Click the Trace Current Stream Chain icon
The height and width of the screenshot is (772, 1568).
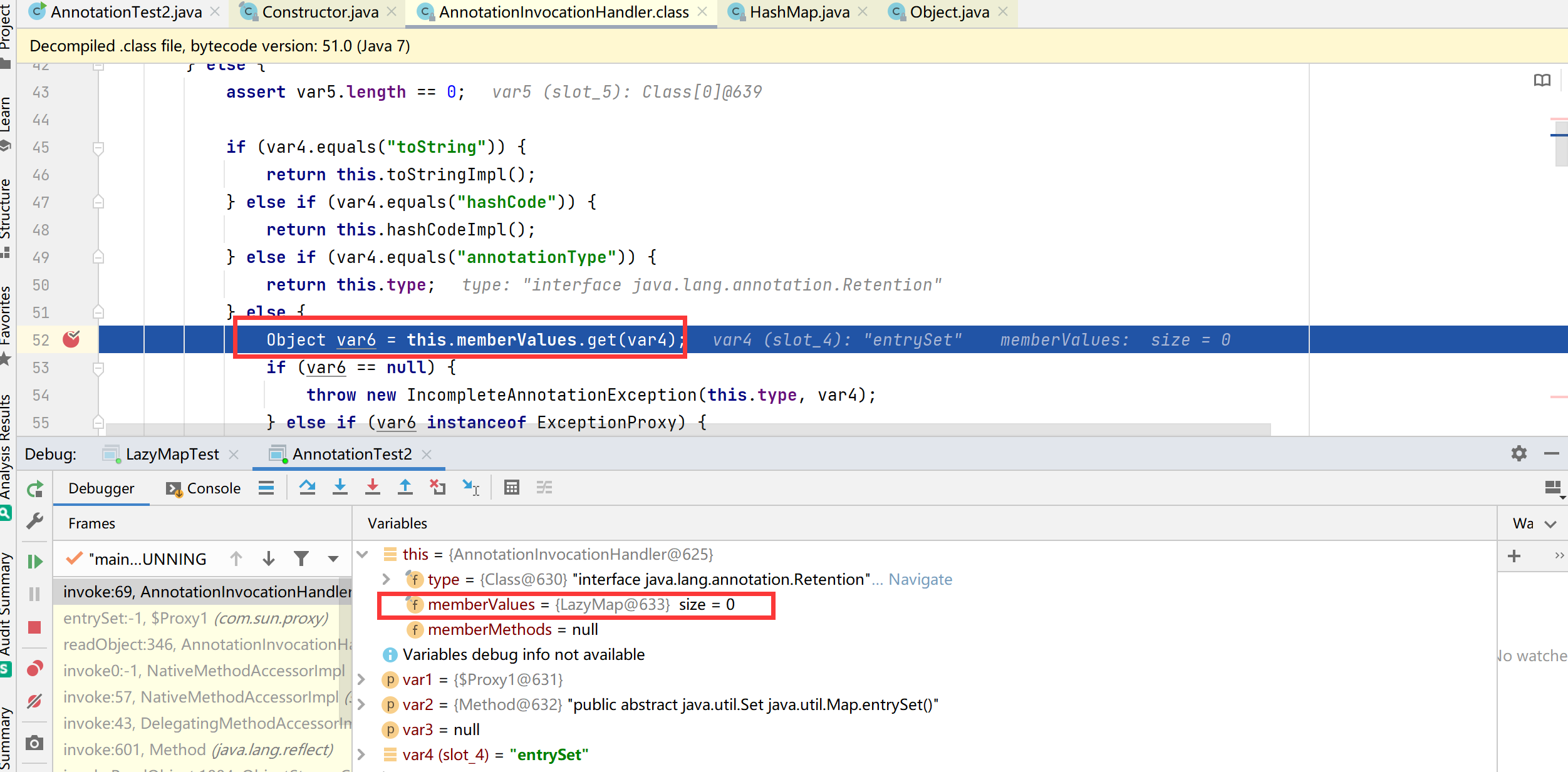544,487
